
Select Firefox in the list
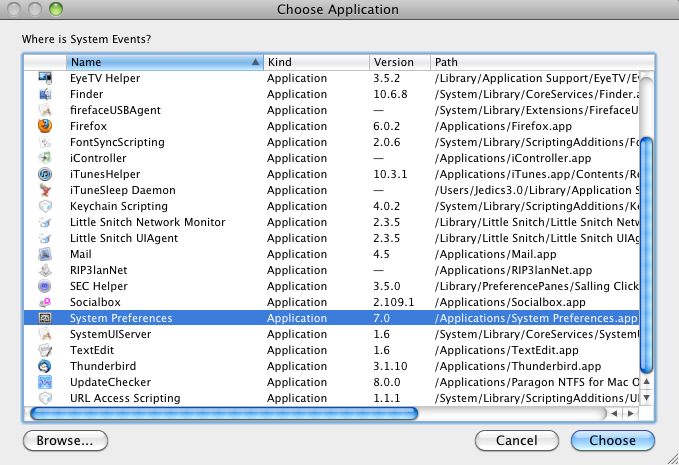[x=88, y=126]
